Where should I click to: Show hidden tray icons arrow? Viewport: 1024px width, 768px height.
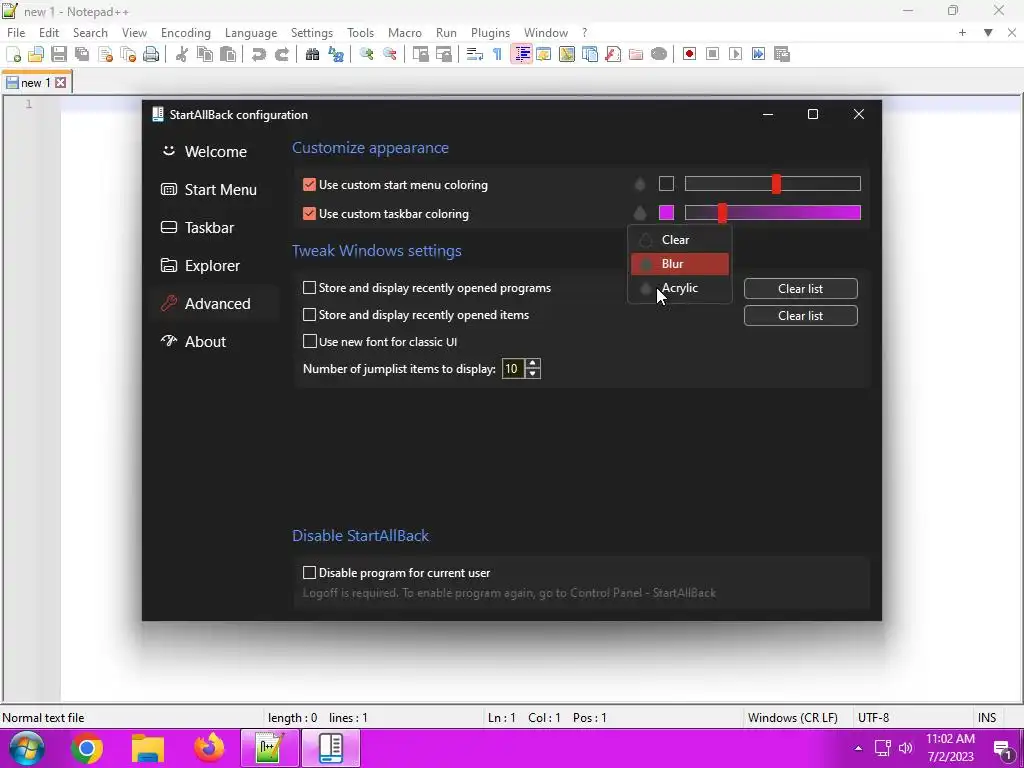point(858,748)
